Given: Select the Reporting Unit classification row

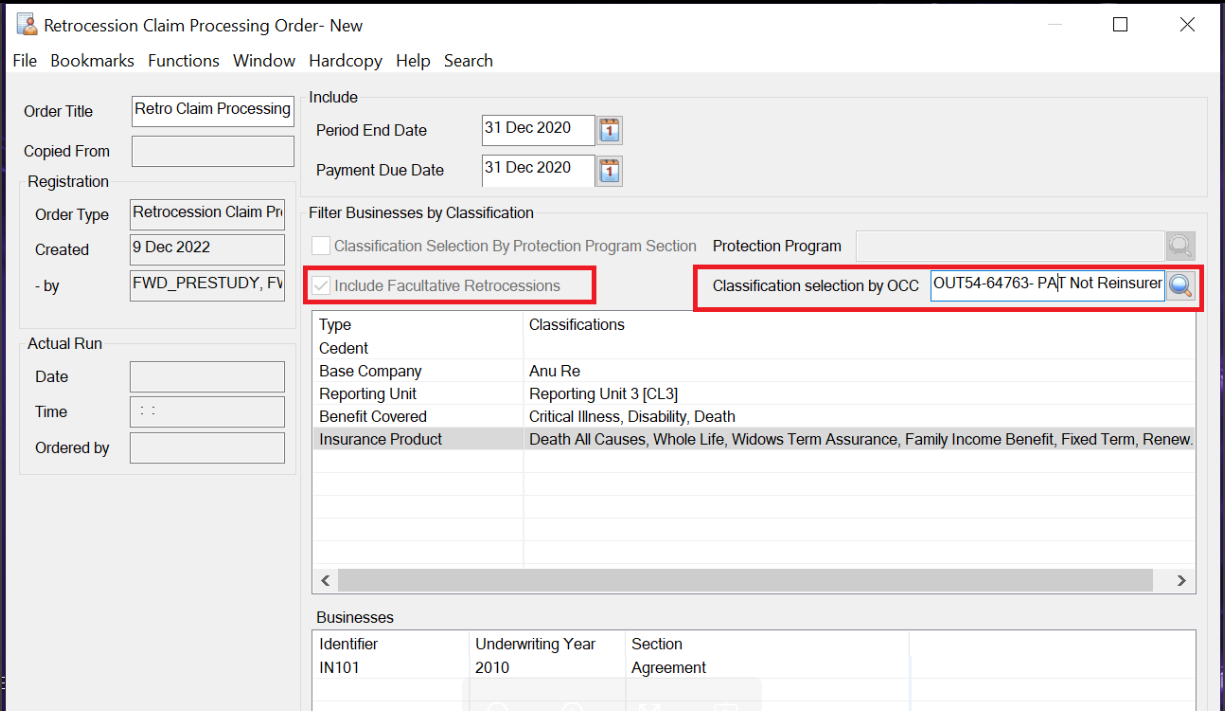Looking at the screenshot, I should [x=368, y=394].
